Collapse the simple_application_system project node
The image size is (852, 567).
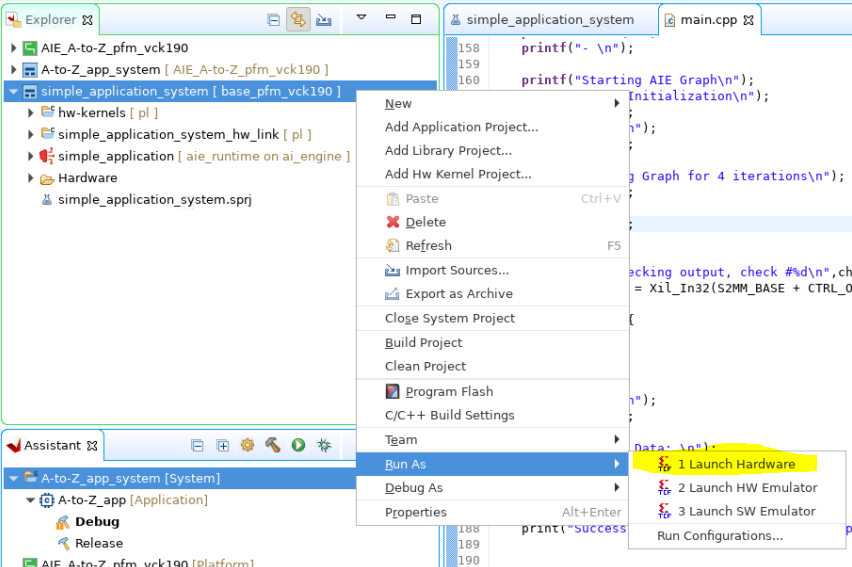[14, 92]
